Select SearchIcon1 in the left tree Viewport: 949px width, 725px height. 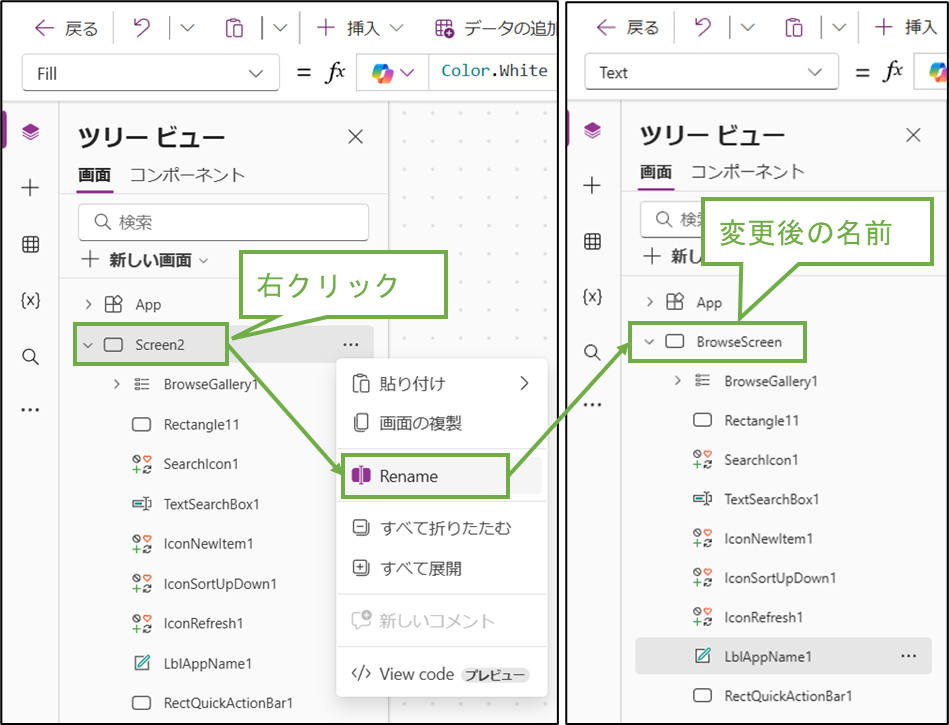(201, 464)
